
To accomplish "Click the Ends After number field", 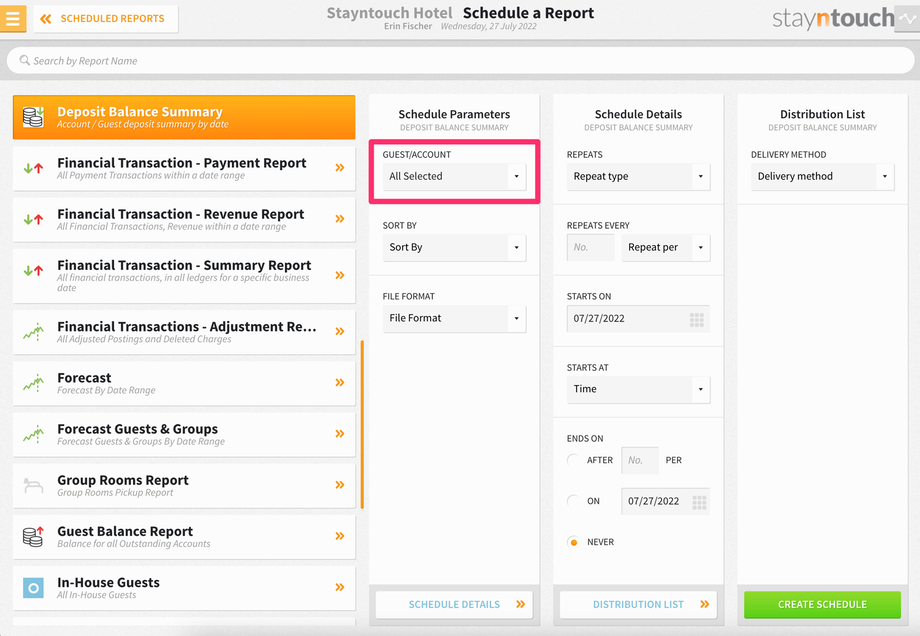I will point(640,460).
